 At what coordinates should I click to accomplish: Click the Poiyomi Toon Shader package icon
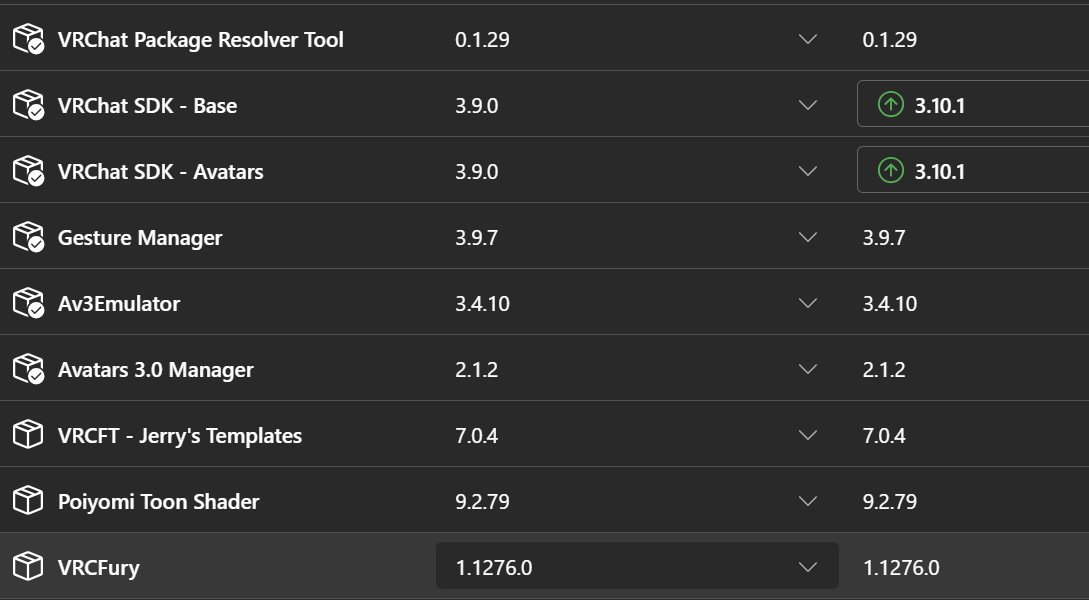click(x=28, y=502)
